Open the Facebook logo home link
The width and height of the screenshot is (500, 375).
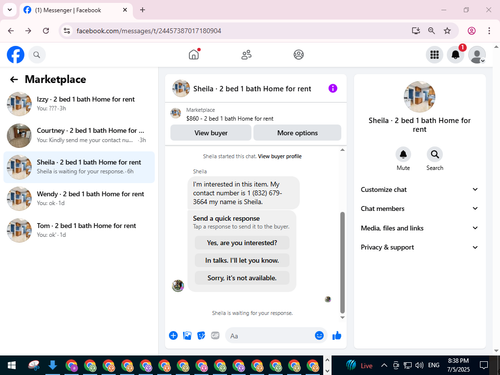click(x=16, y=55)
